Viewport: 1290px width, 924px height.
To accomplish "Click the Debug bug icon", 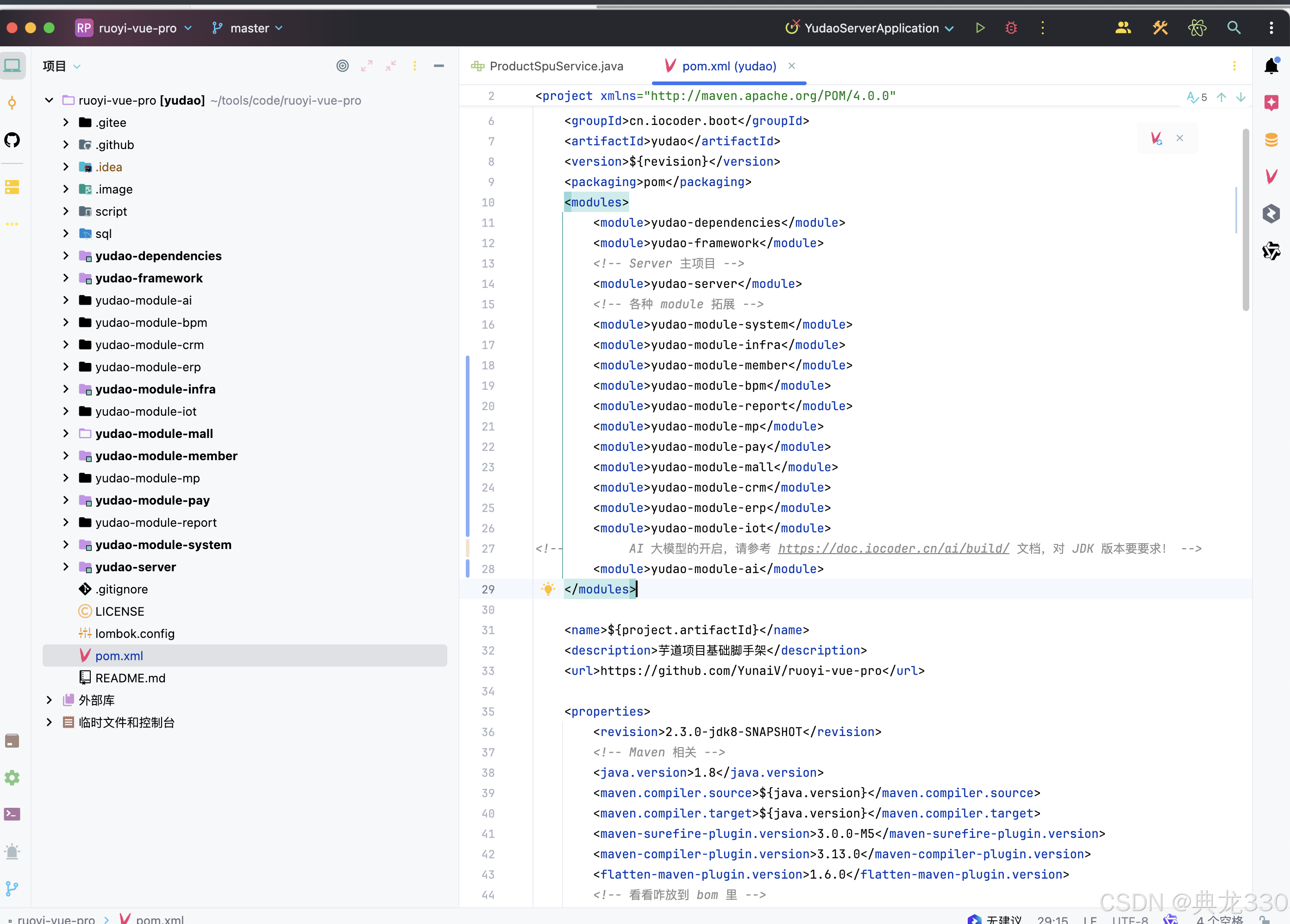I will point(1011,28).
